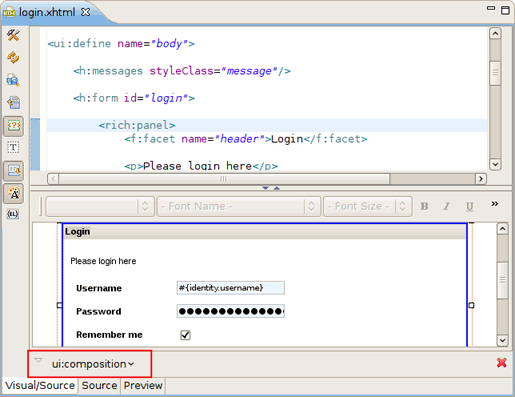Open Page Design Options icon
This screenshot has width=515, height=397.
tap(13, 80)
